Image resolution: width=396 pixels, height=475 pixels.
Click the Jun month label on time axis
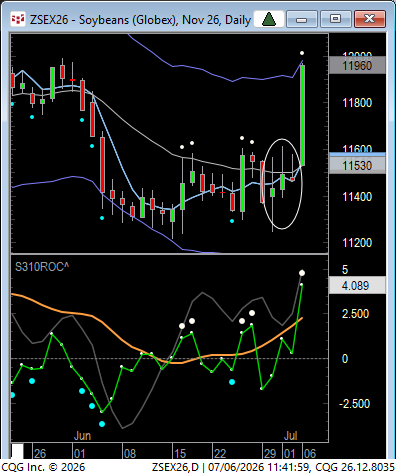tap(82, 435)
